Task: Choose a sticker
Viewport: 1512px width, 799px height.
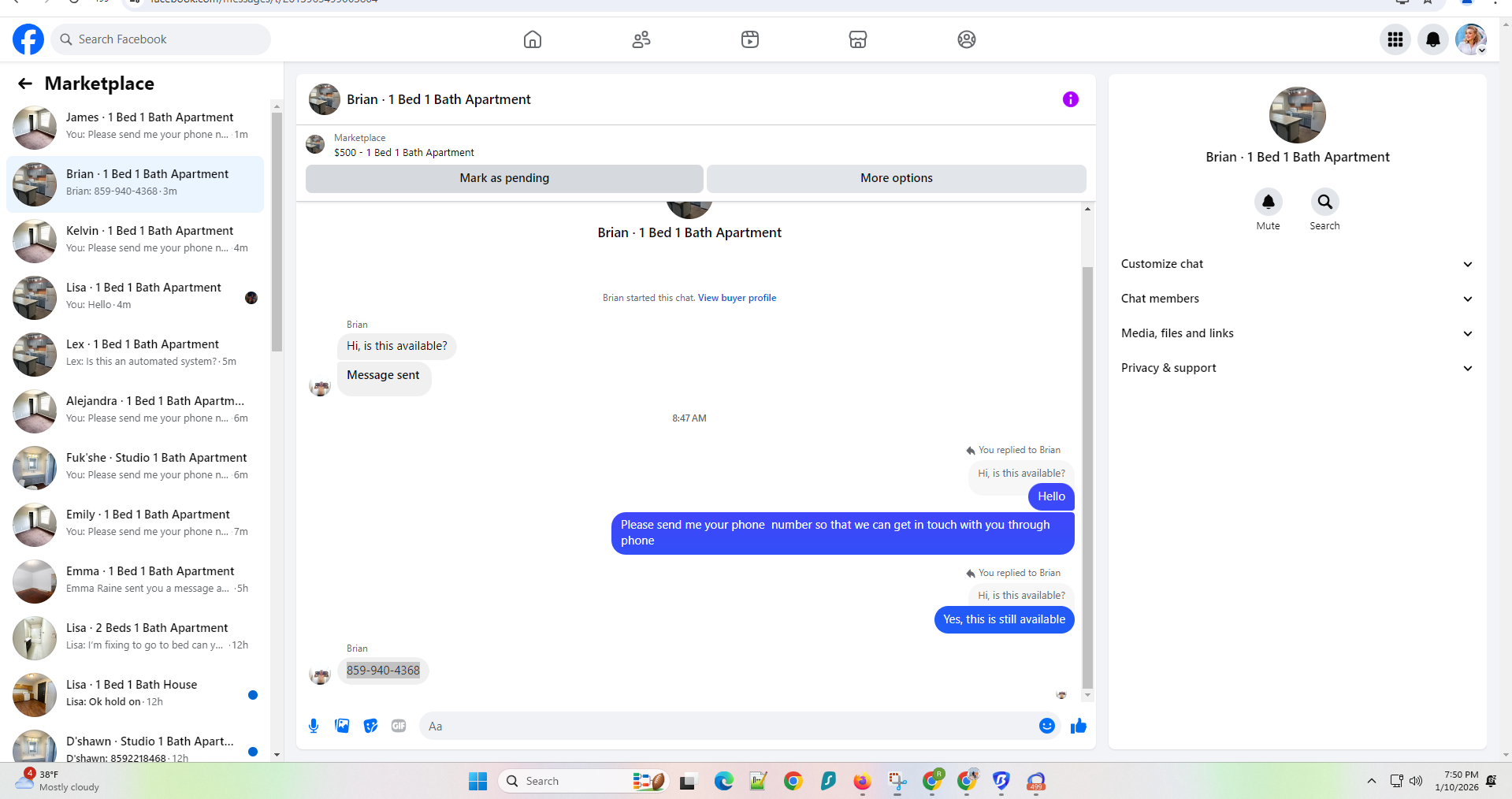Action: pos(370,726)
